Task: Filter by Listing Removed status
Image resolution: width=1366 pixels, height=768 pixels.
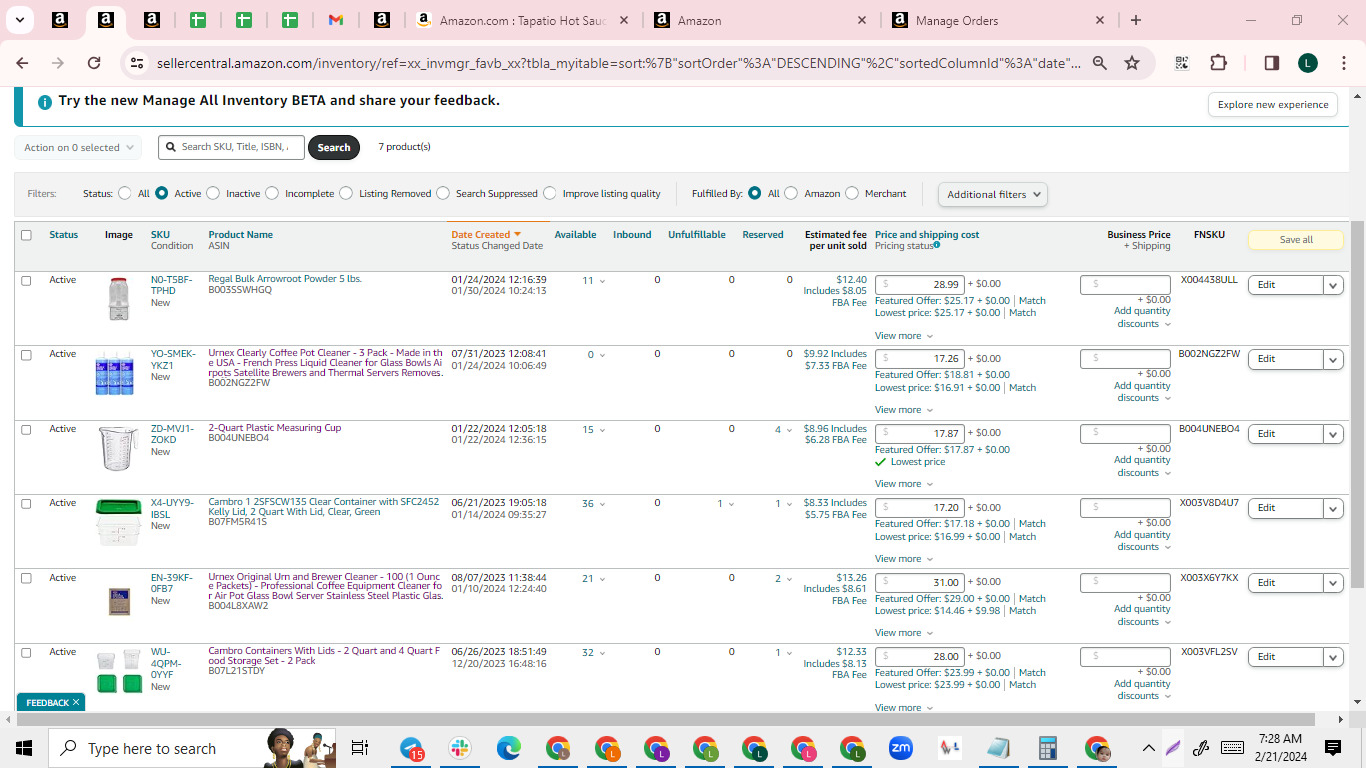Action: (x=346, y=194)
